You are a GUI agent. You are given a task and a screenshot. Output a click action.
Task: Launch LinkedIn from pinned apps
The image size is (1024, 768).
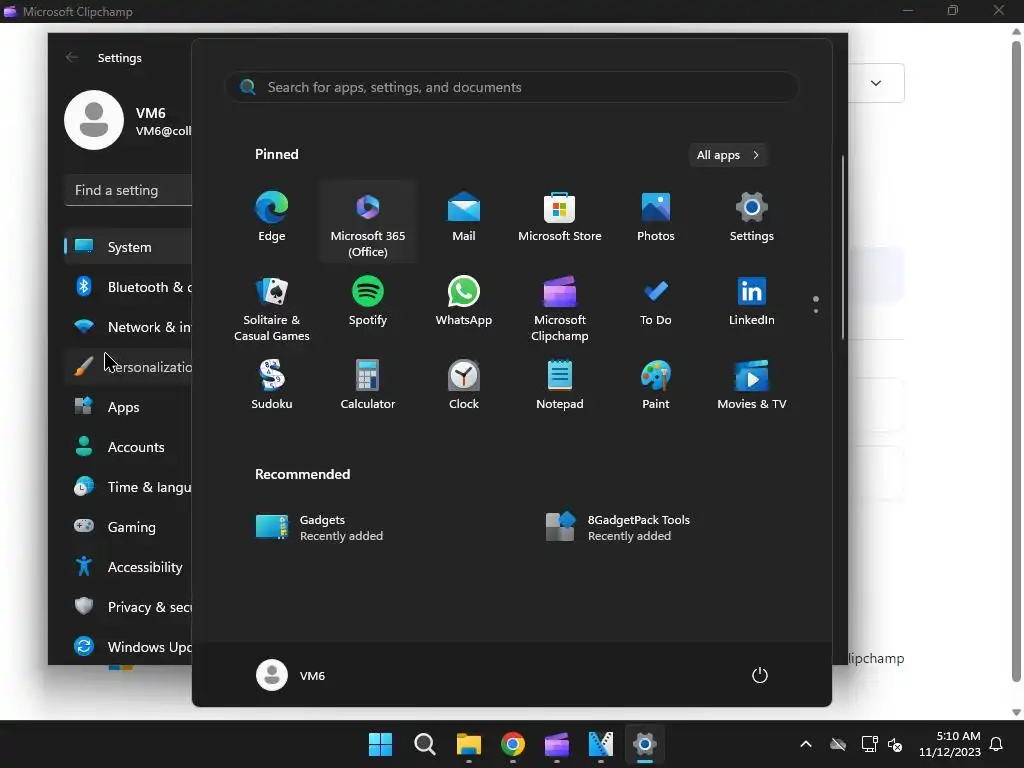[x=752, y=302]
